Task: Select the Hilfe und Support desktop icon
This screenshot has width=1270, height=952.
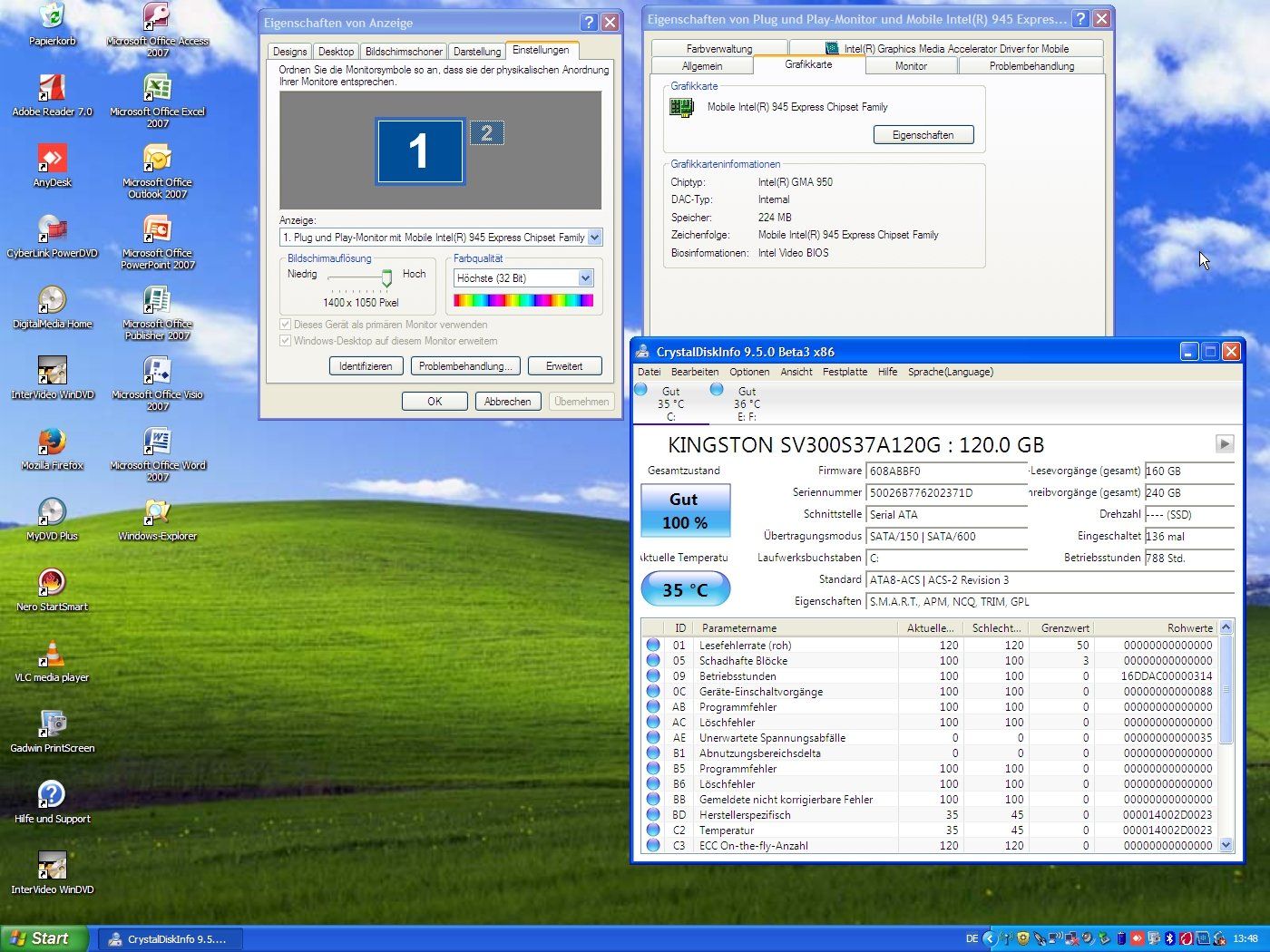Action: pyautogui.click(x=52, y=801)
